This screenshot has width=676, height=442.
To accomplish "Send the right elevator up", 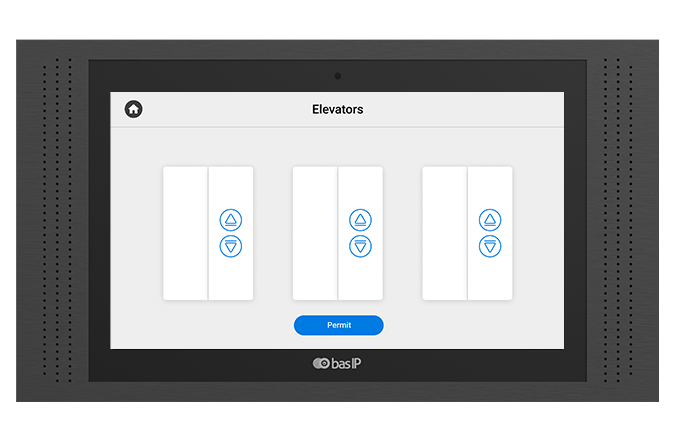I will click(x=490, y=220).
